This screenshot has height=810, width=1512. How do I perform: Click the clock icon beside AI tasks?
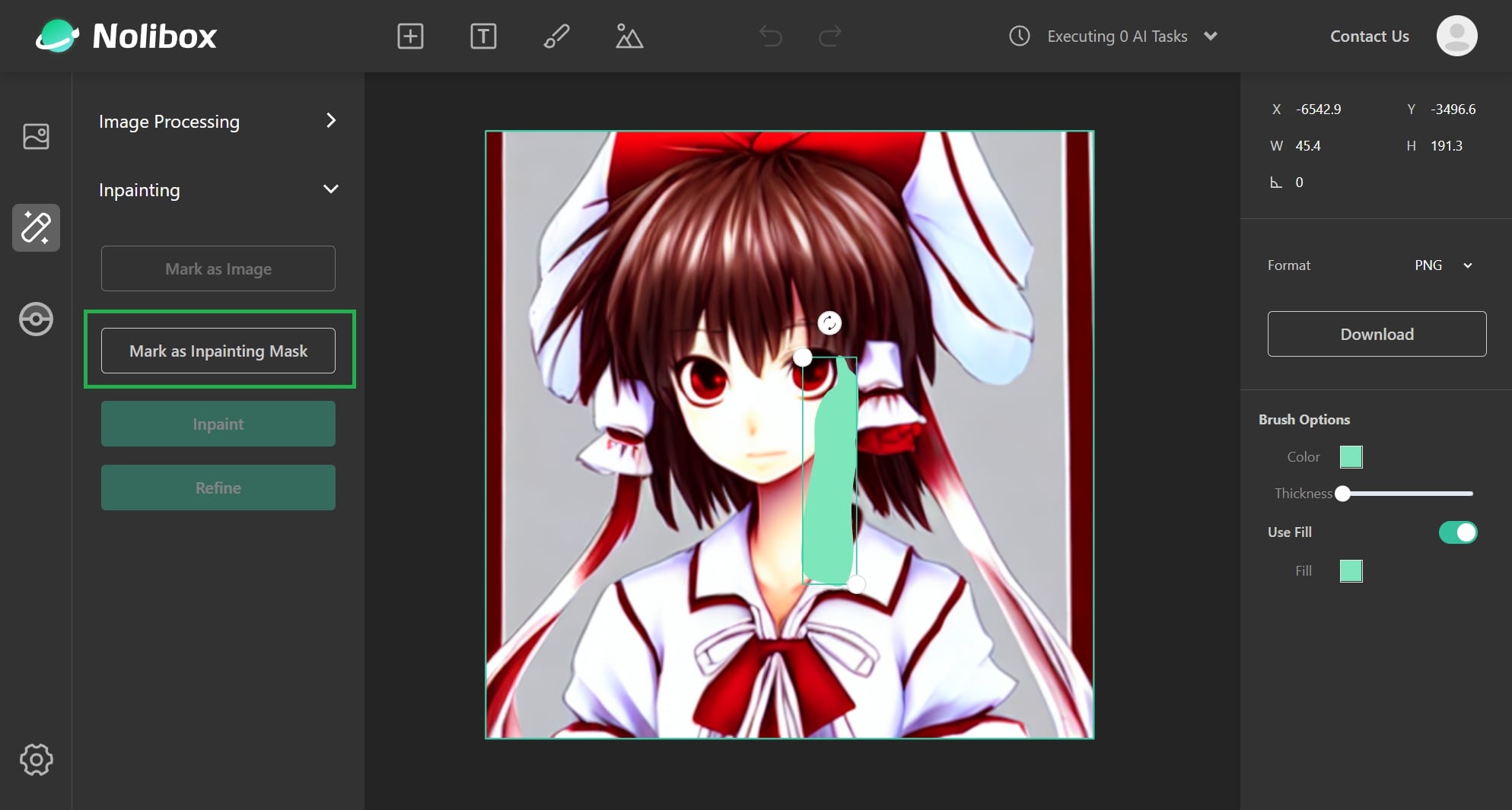point(1019,36)
